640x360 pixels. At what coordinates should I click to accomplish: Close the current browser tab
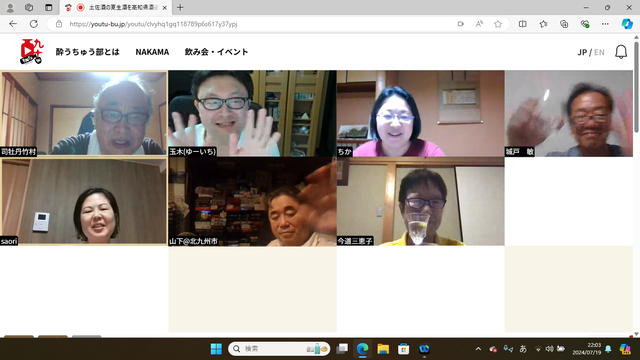coord(164,7)
